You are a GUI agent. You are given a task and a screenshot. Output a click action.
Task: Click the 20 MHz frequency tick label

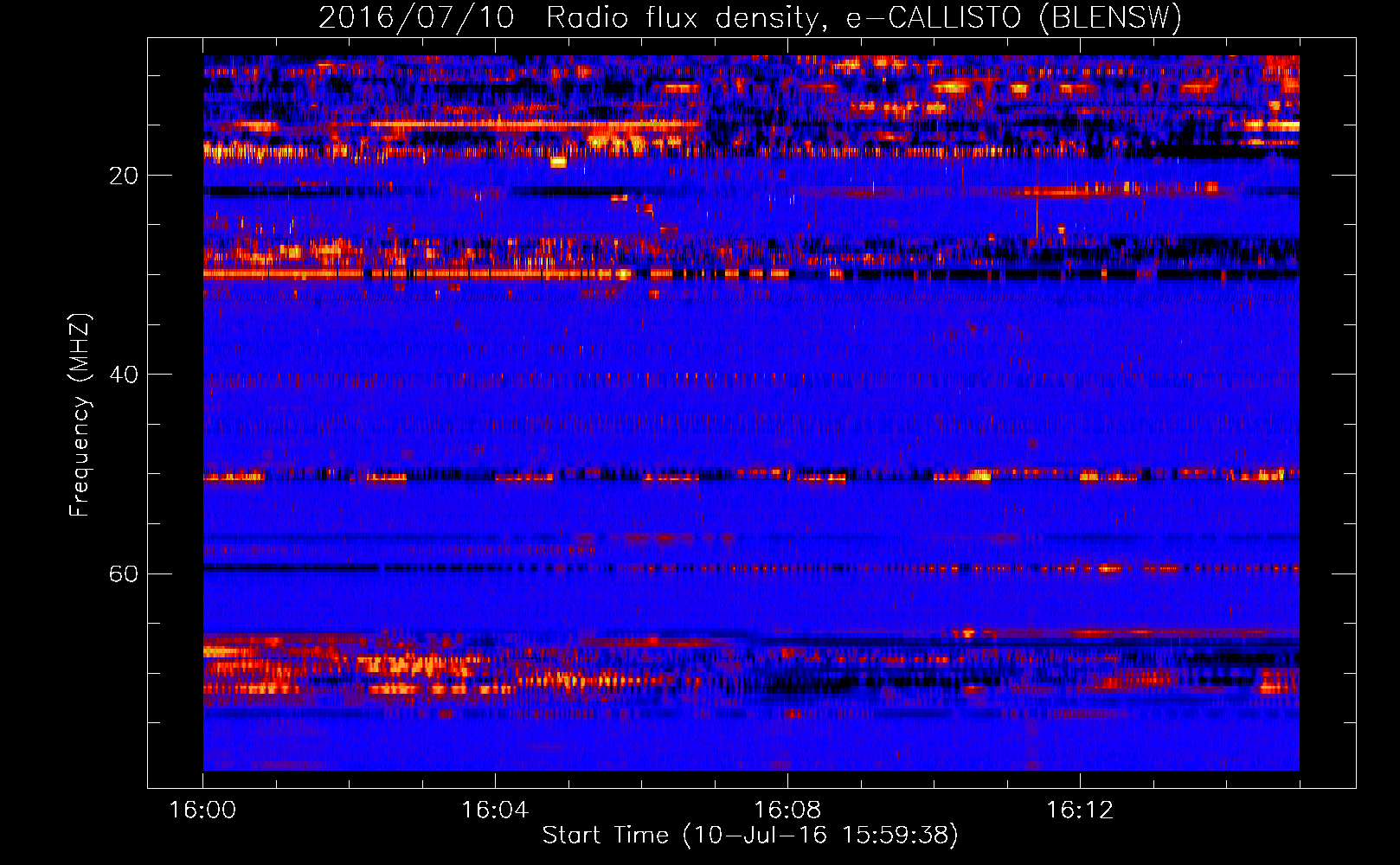[123, 176]
